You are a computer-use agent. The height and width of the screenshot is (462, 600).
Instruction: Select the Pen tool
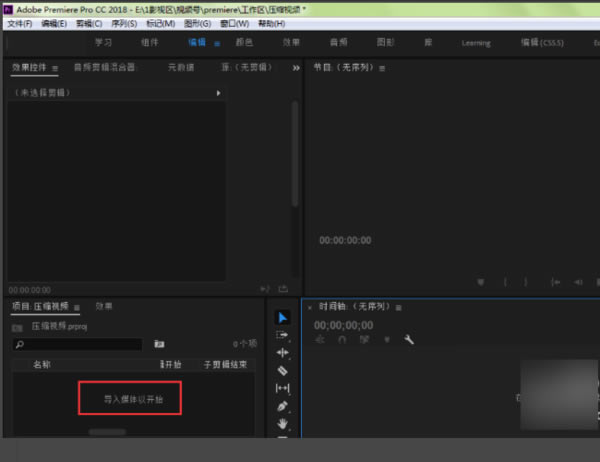click(282, 406)
